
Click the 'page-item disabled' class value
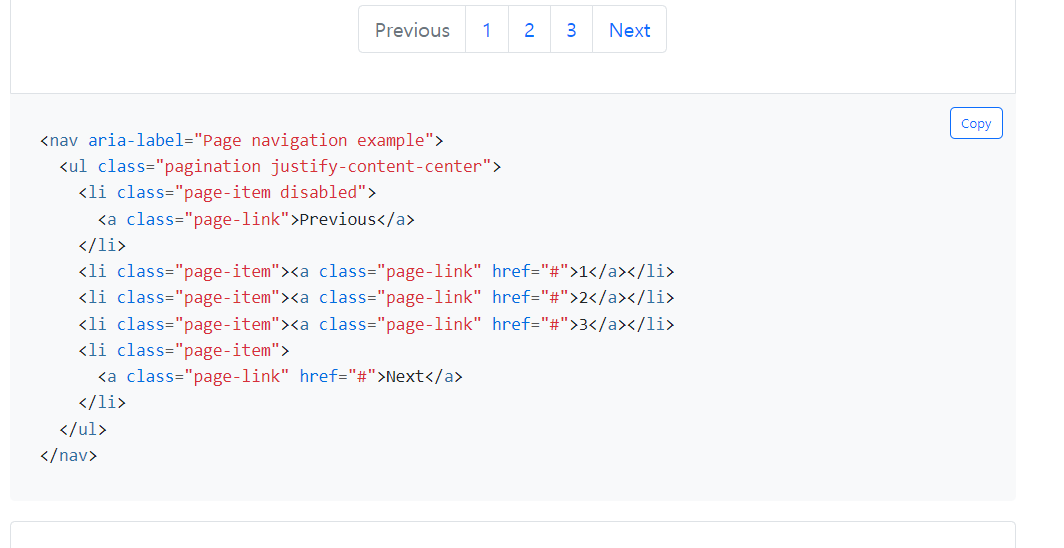(270, 193)
